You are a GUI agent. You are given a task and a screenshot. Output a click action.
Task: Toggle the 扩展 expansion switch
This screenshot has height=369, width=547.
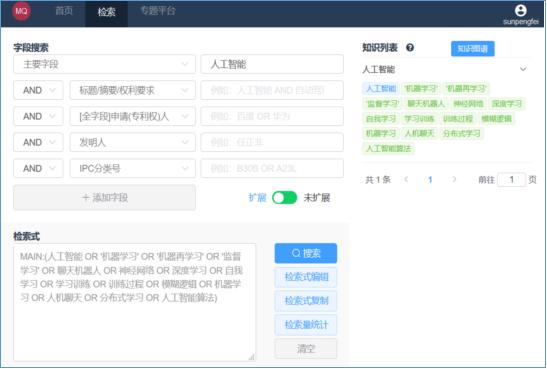click(x=284, y=198)
